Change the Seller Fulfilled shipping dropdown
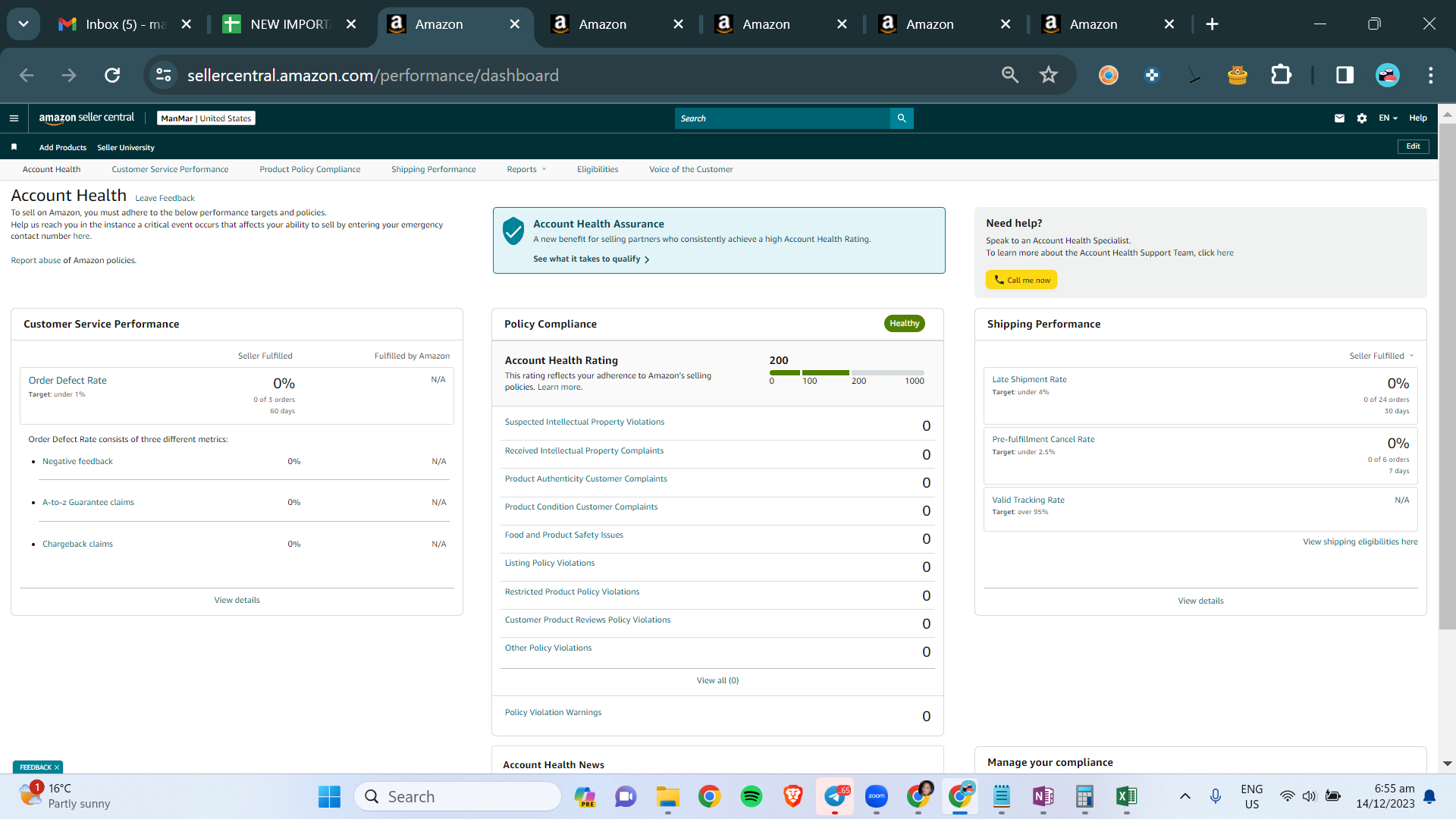The image size is (1456, 819). [x=1382, y=356]
